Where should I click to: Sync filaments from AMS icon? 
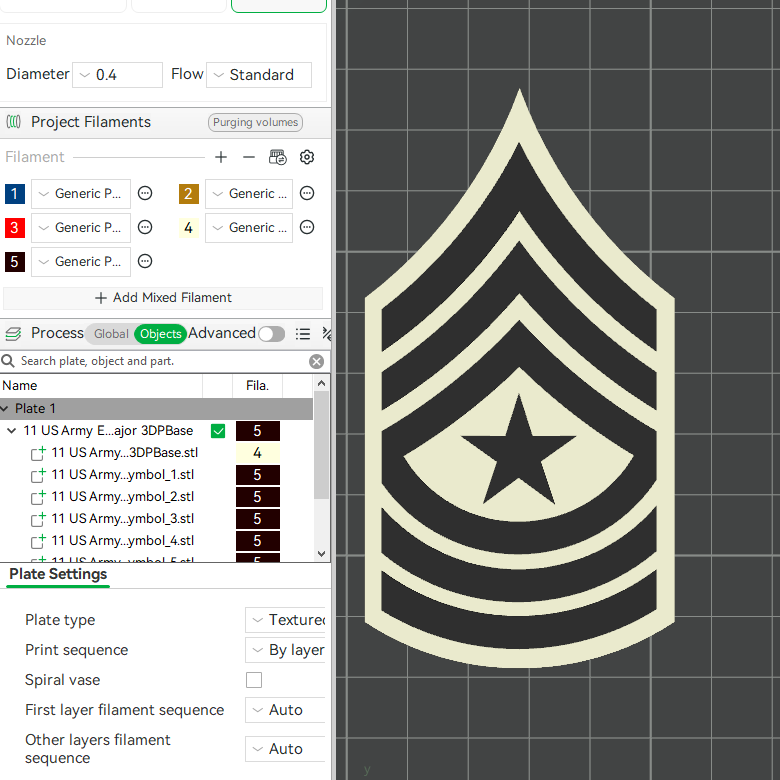click(x=278, y=157)
